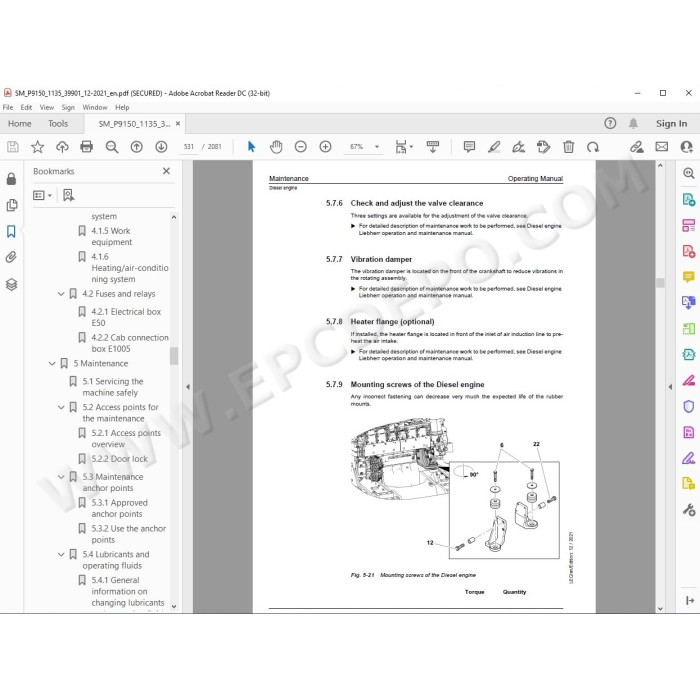Screen dimensions: 700x700
Task: Open the View menu
Action: 46,107
